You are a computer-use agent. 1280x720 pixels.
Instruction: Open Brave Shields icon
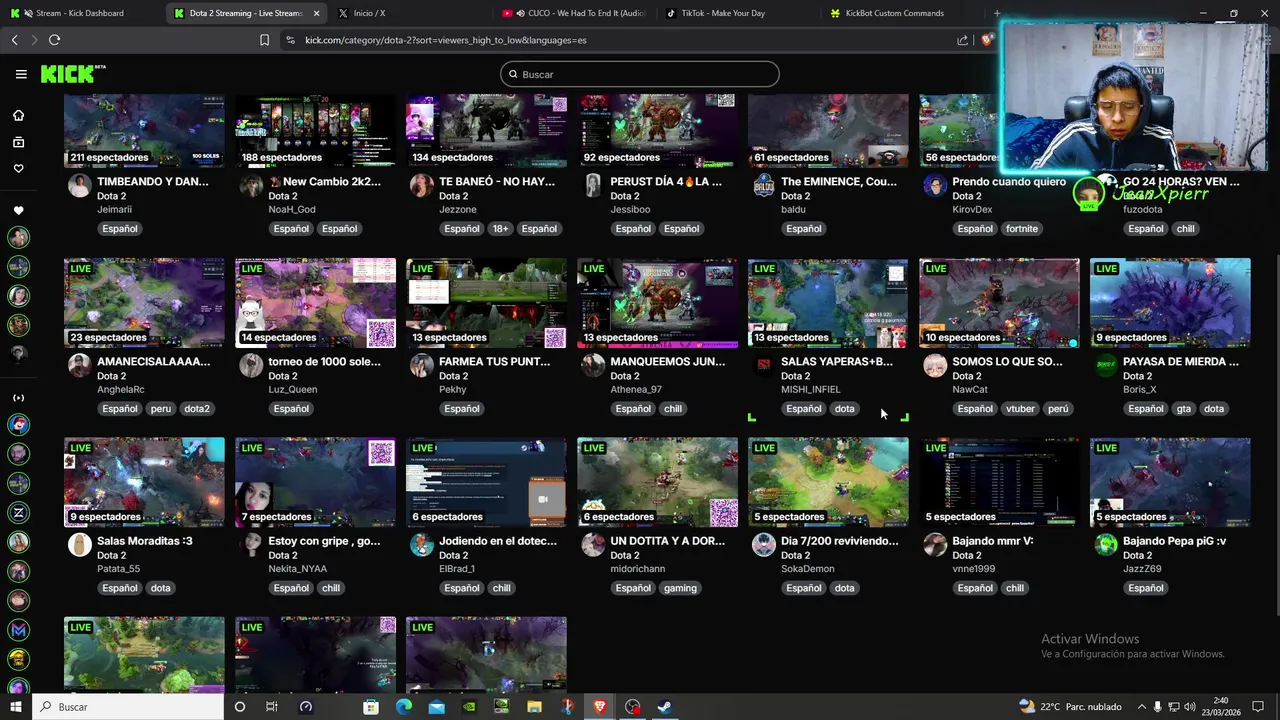[987, 40]
